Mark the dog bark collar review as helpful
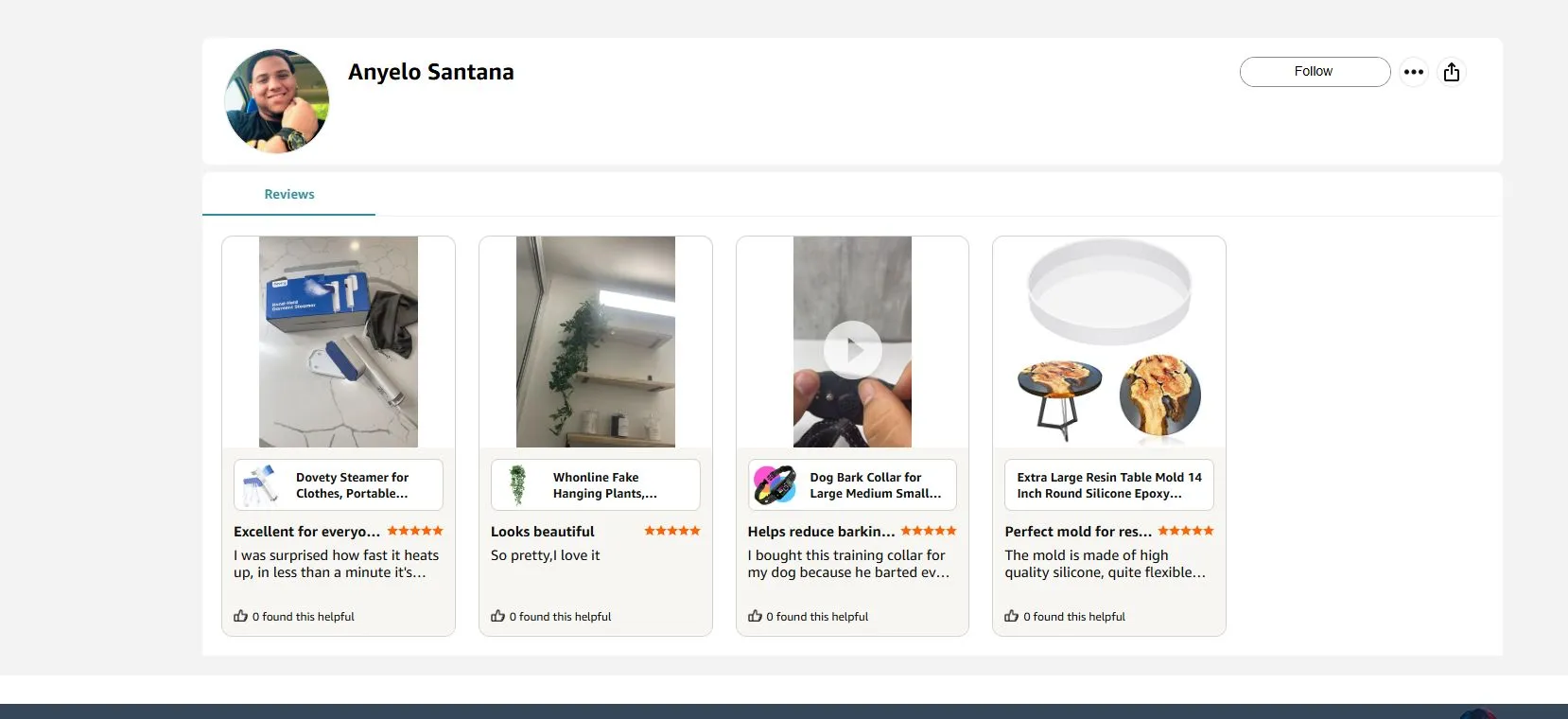Image resolution: width=1568 pixels, height=719 pixels. pyautogui.click(x=755, y=616)
